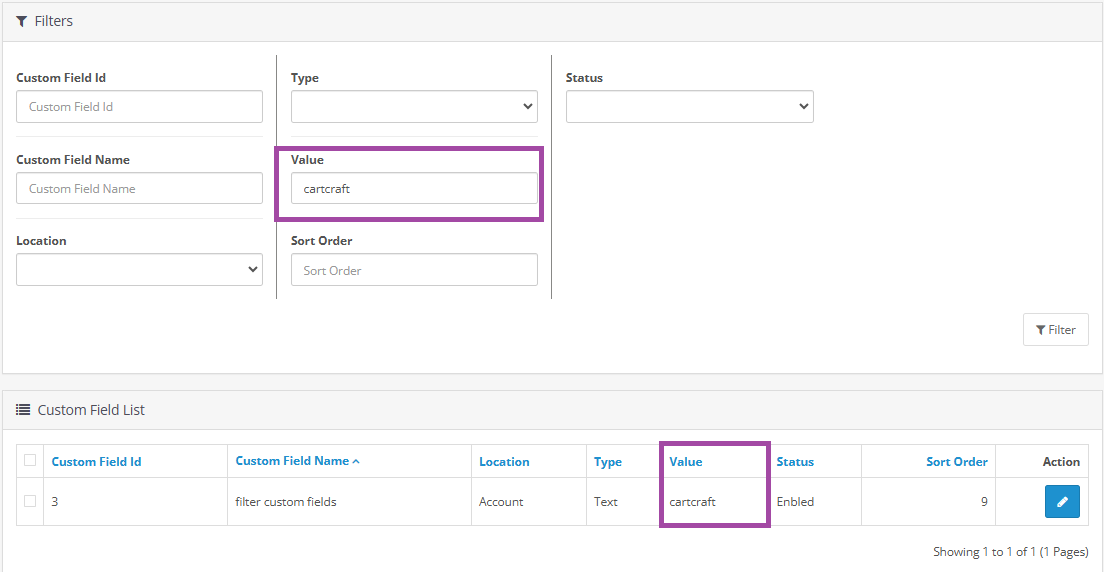1104x572 pixels.
Task: Tick the select-all checkbox in table header
Action: click(x=30, y=460)
